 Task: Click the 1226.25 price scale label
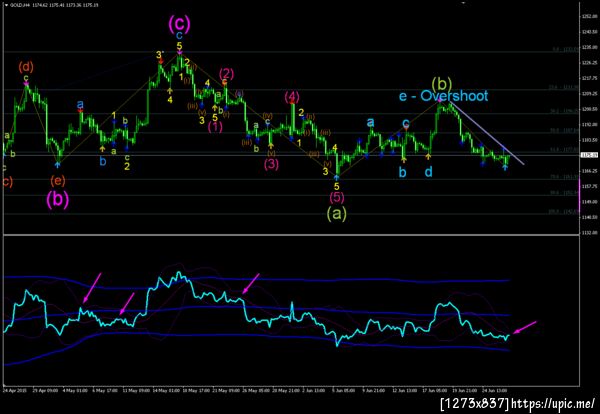tap(590, 62)
